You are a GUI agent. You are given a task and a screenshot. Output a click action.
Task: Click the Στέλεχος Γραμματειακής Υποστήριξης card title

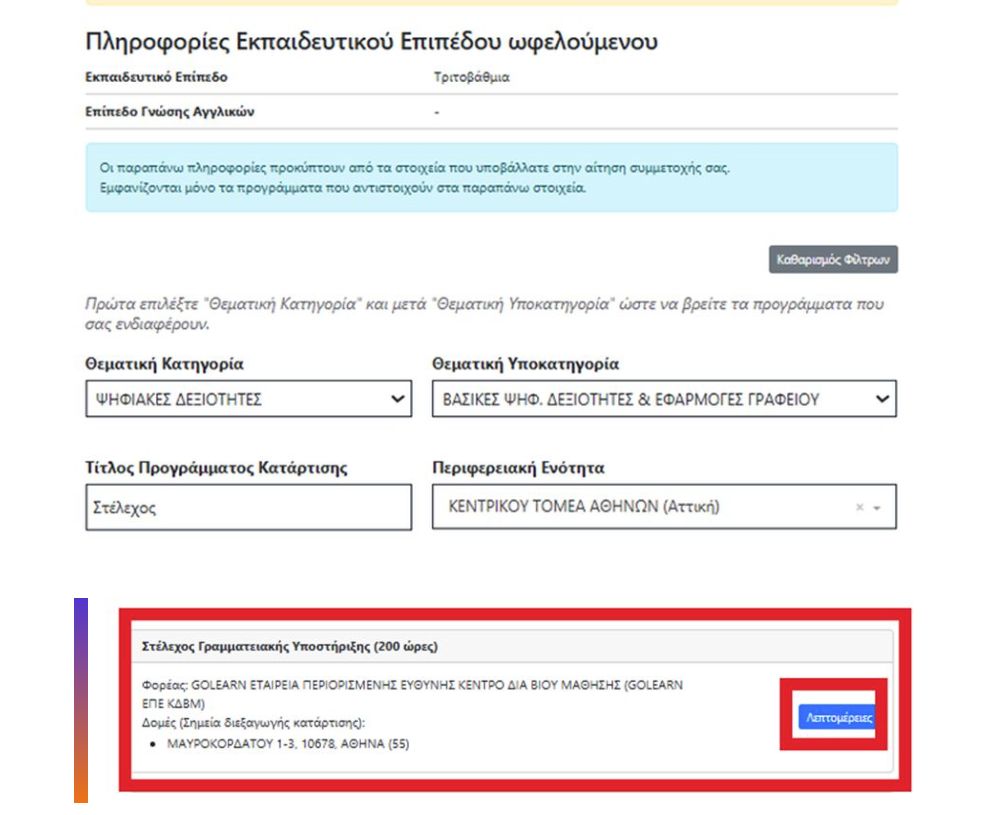[x=290, y=646]
